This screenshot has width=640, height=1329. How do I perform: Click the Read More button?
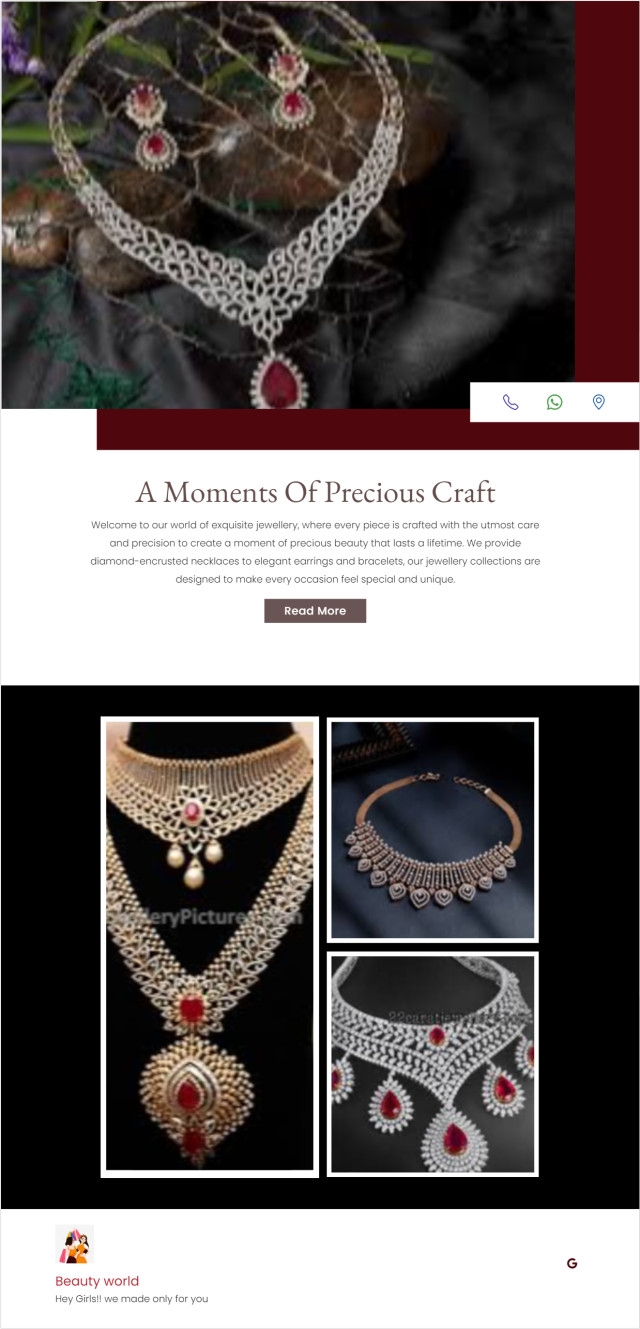315,611
